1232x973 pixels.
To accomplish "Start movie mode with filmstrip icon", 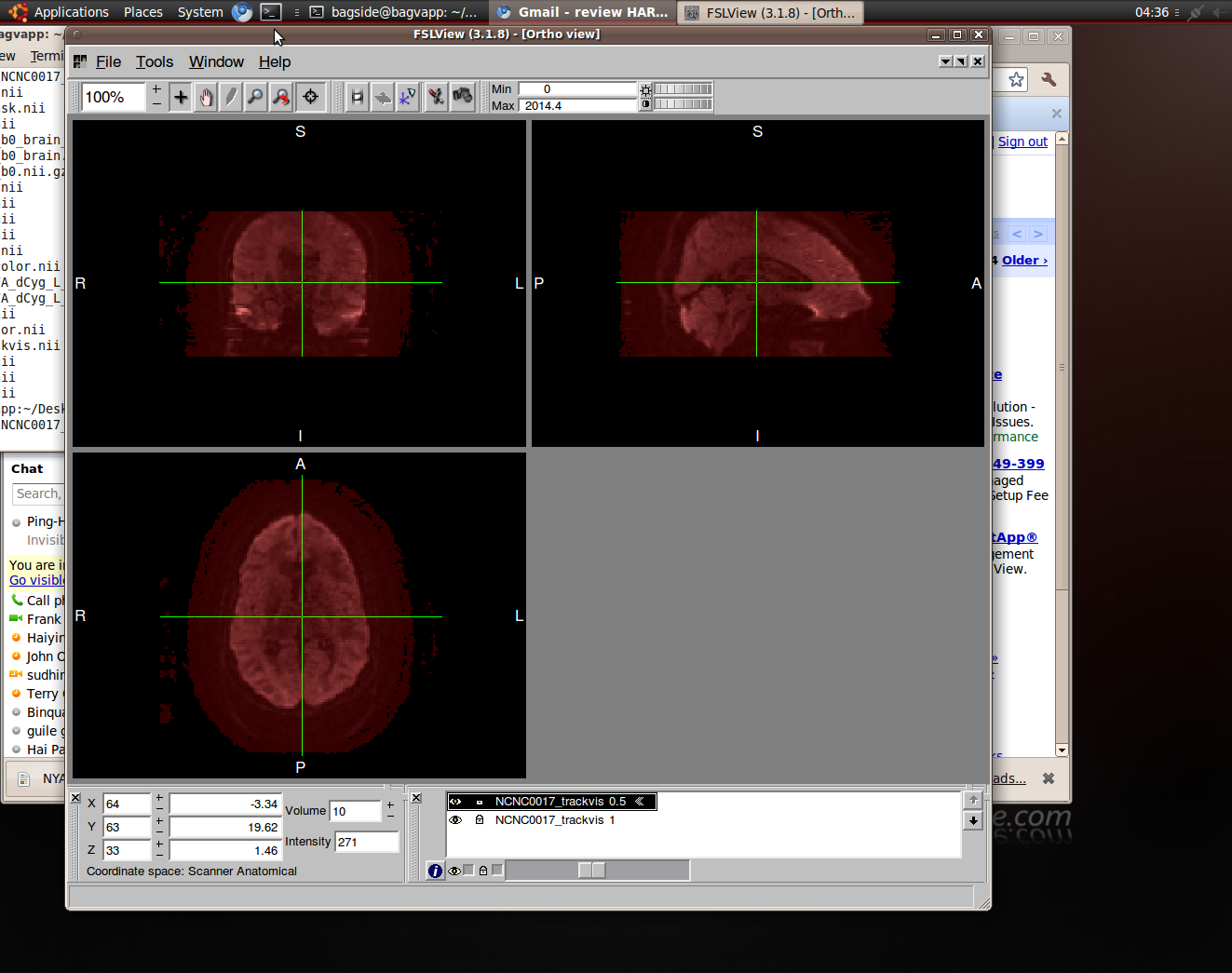I will click(357, 97).
